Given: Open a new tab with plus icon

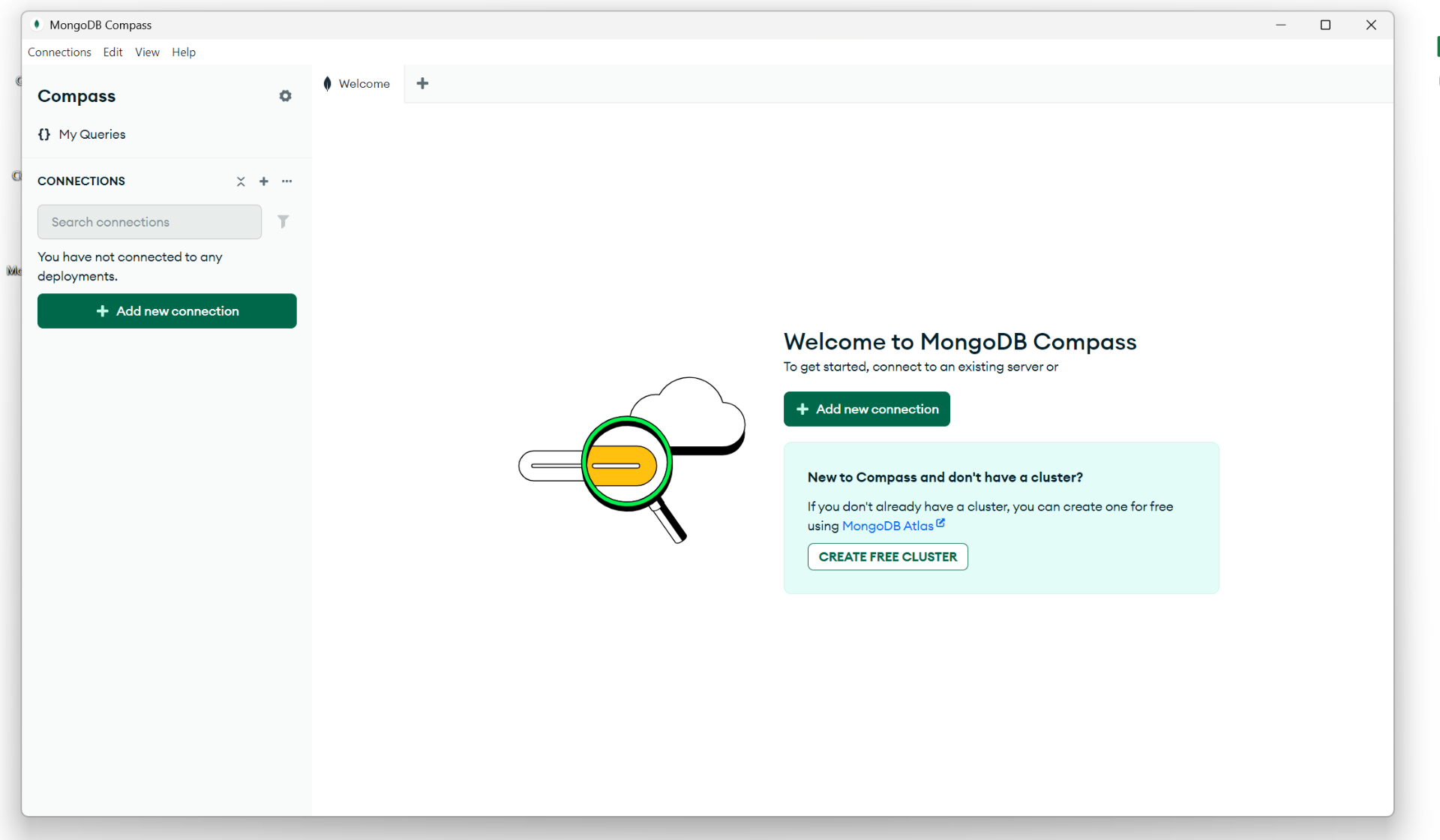Looking at the screenshot, I should (422, 83).
